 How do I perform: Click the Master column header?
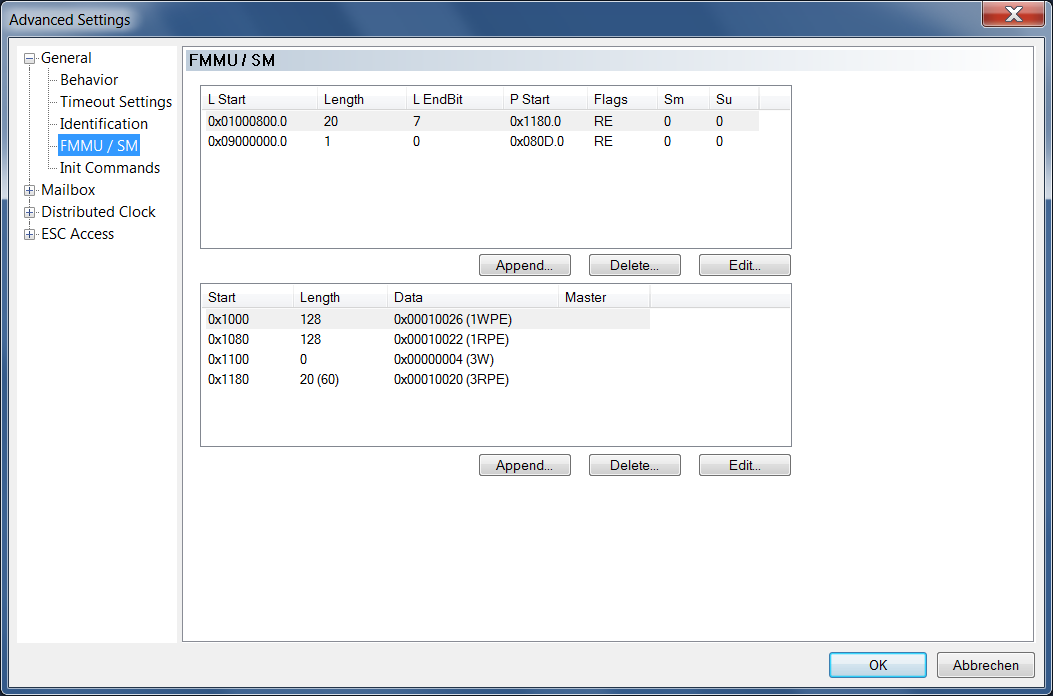604,298
